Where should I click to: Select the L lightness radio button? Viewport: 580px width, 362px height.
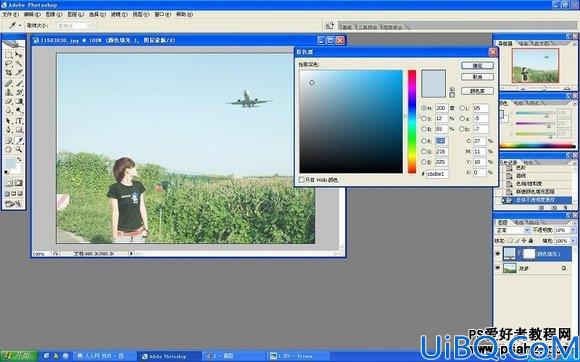click(x=462, y=108)
